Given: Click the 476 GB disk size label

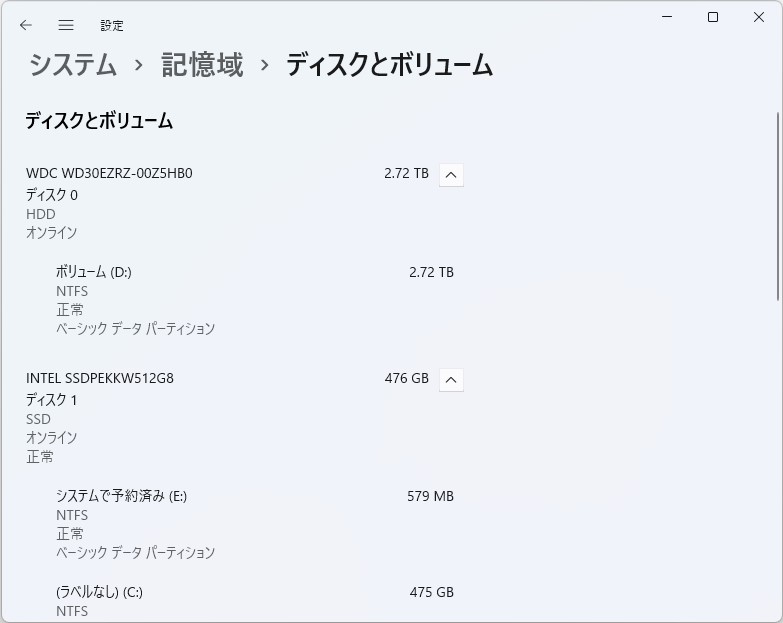Looking at the screenshot, I should click(406, 378).
